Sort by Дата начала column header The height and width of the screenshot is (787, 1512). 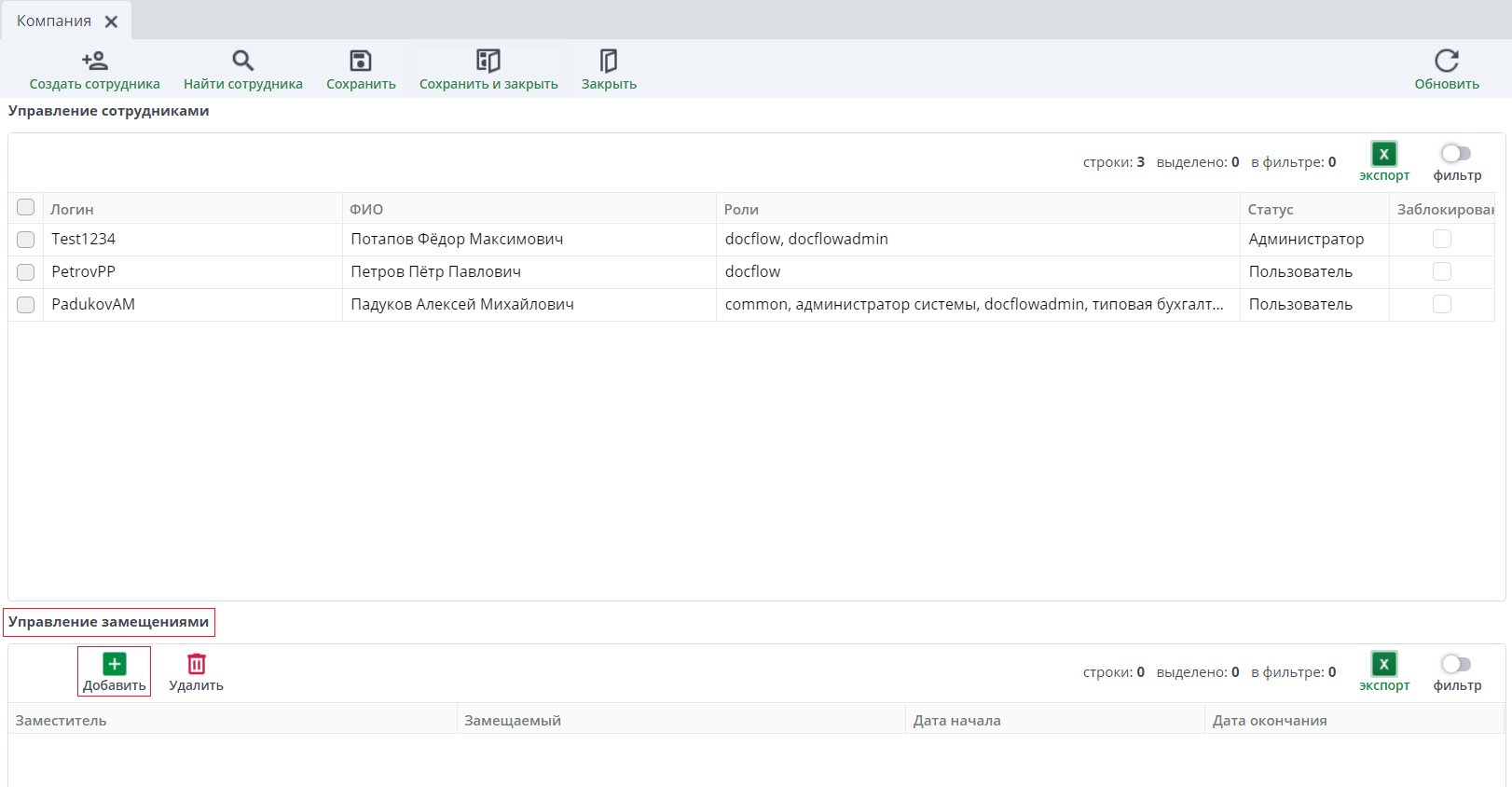point(956,721)
